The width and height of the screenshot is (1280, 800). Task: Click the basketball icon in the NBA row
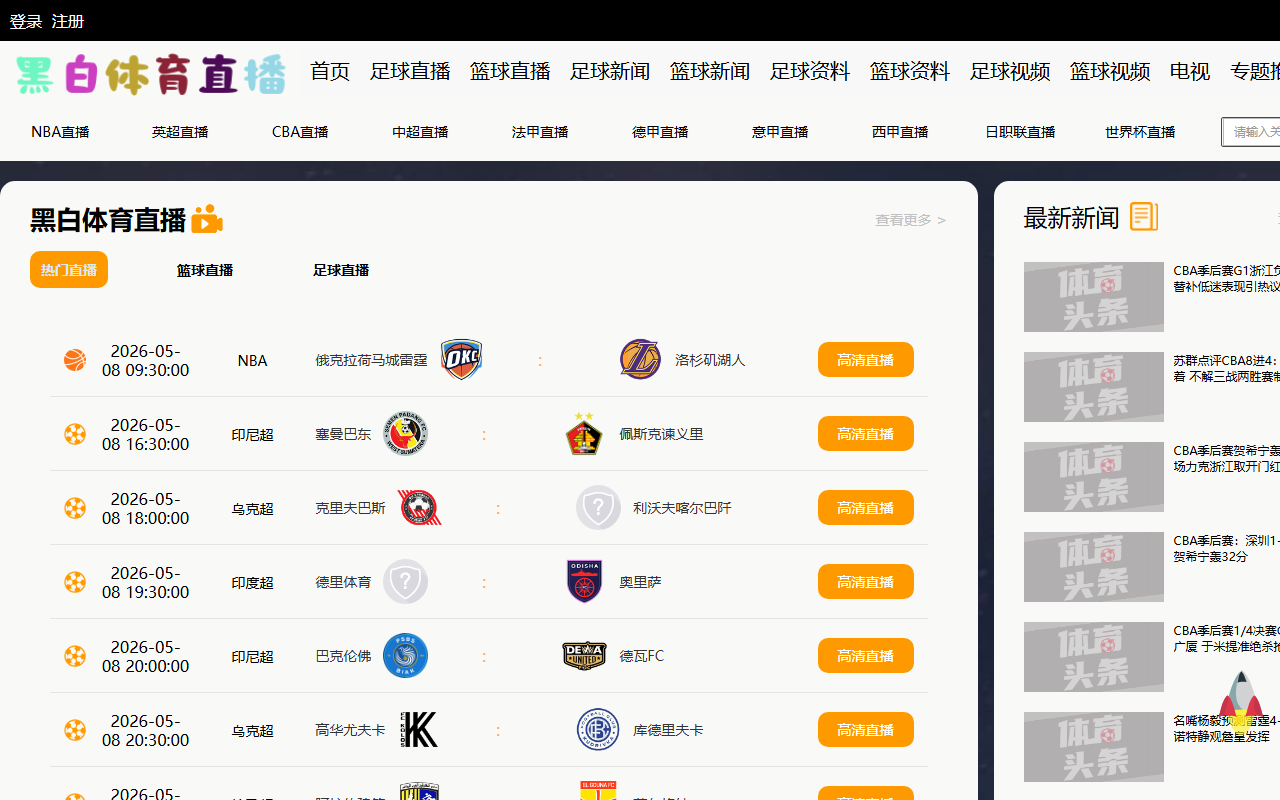tap(75, 360)
